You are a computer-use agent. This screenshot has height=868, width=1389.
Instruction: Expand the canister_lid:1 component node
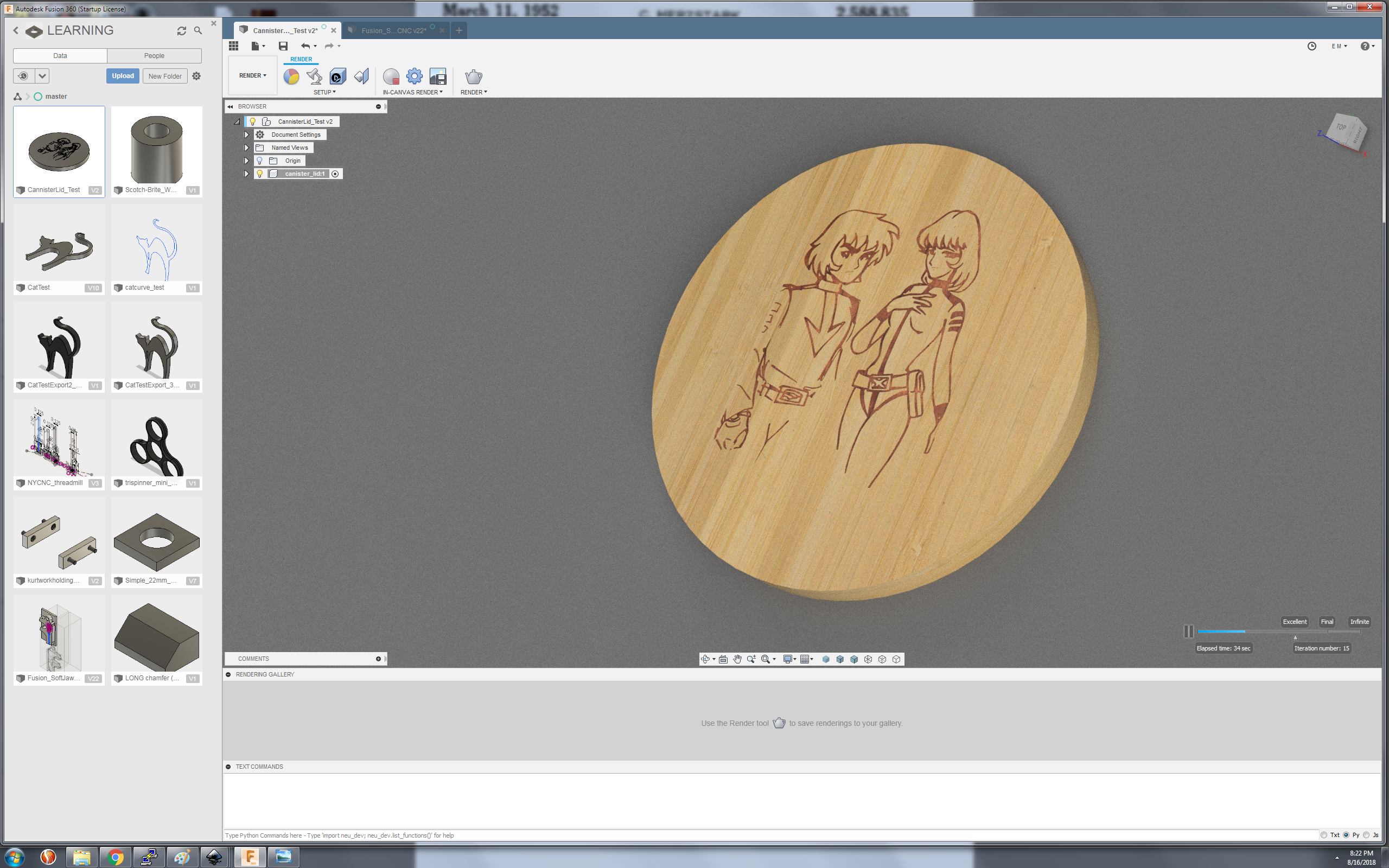246,174
